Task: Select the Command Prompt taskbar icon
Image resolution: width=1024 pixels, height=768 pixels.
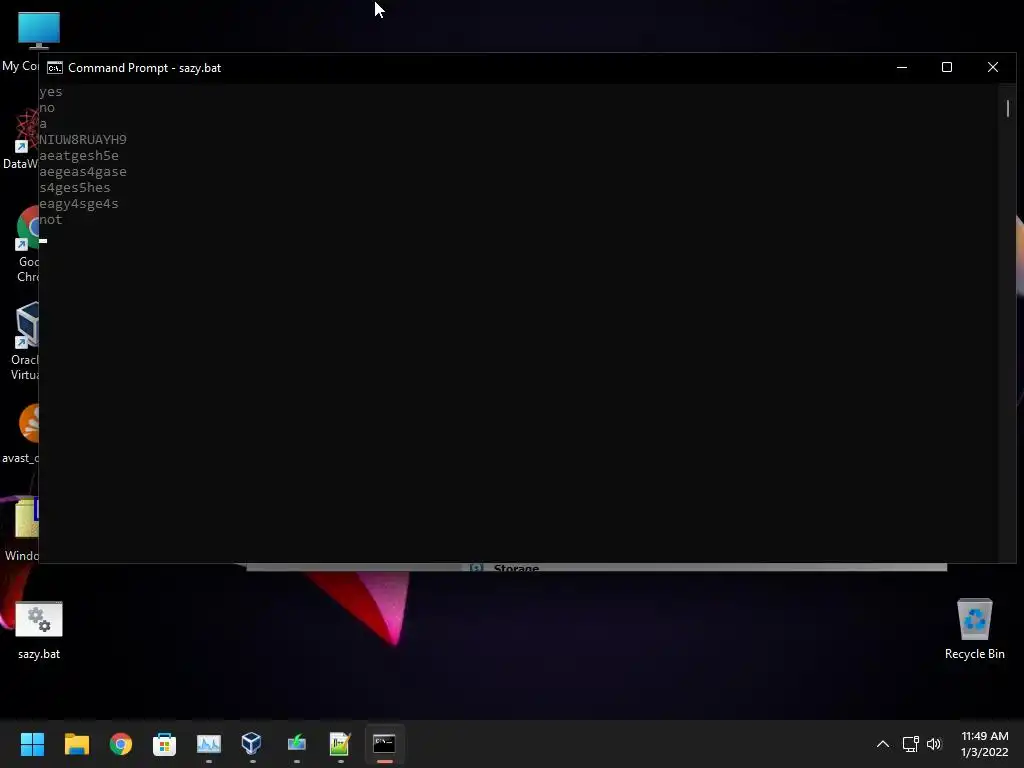Action: click(384, 744)
